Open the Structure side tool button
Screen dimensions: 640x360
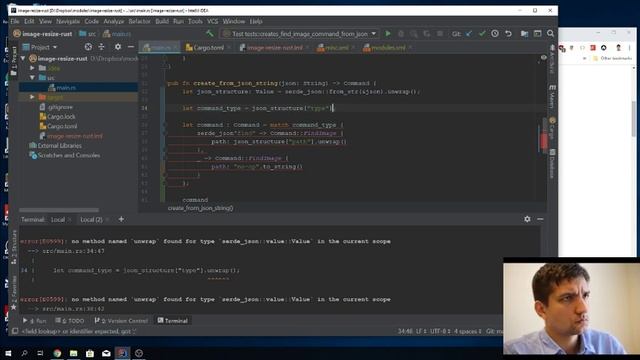(14, 246)
